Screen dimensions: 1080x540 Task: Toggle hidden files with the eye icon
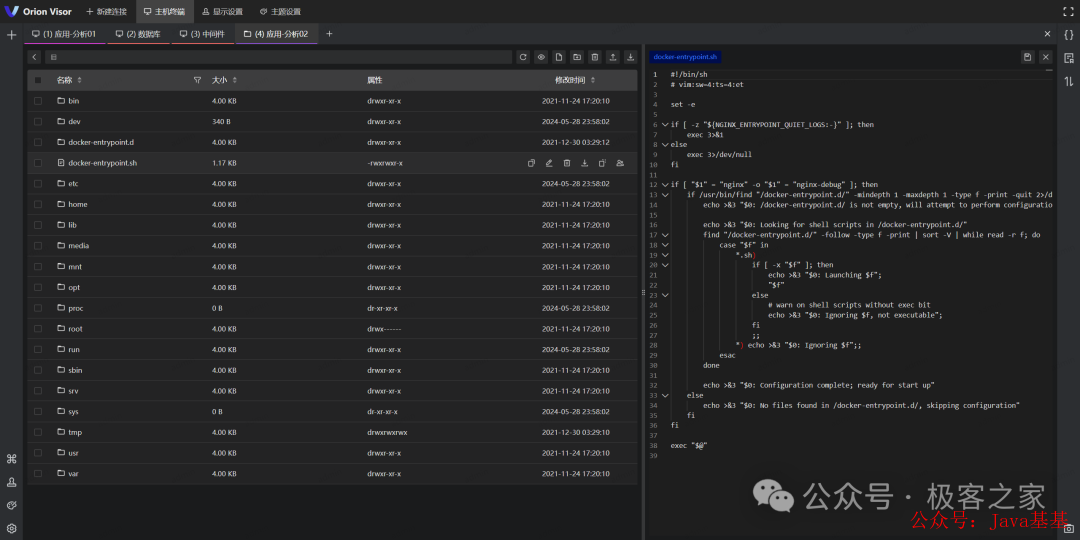pos(541,57)
